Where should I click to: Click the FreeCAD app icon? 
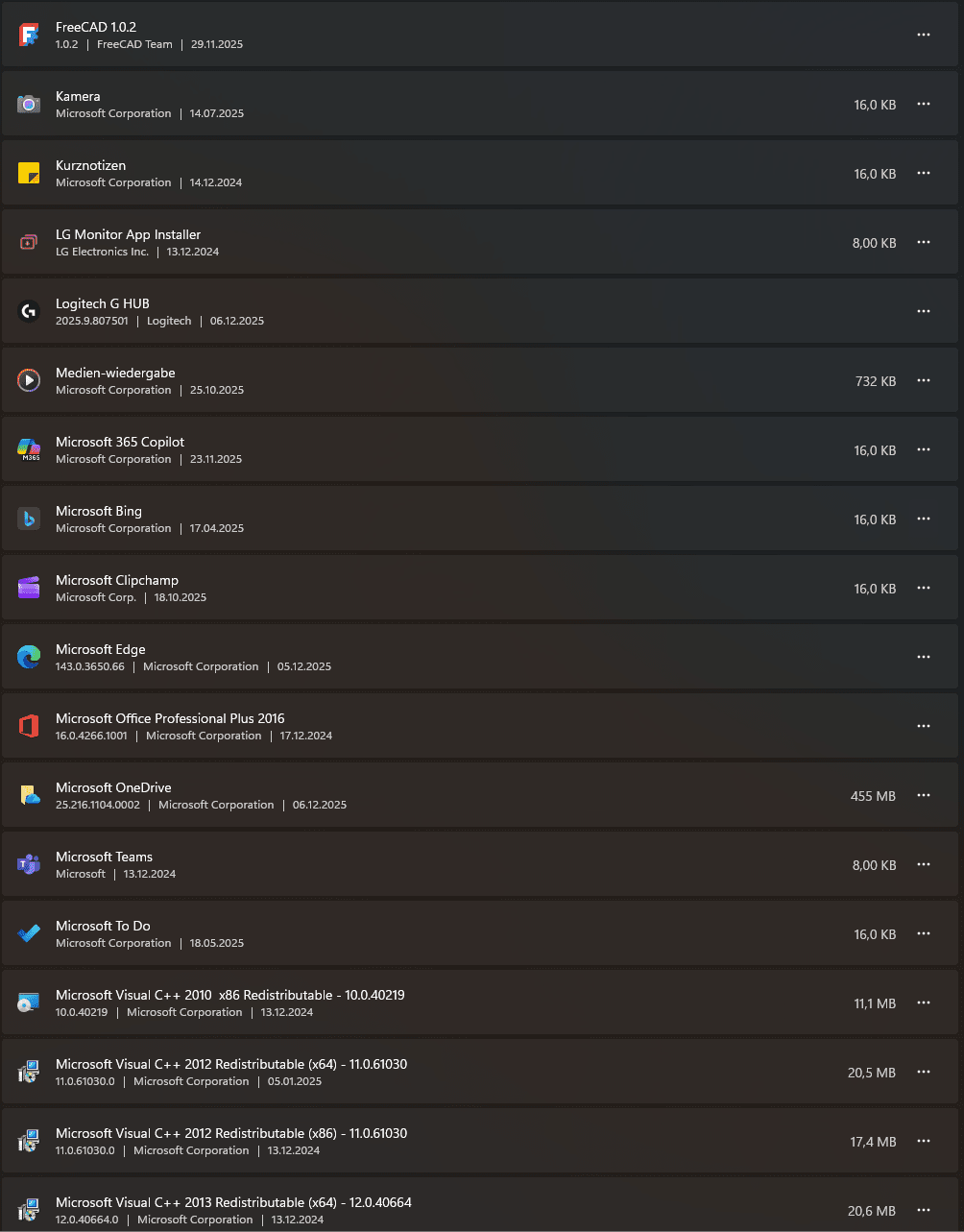(x=29, y=36)
